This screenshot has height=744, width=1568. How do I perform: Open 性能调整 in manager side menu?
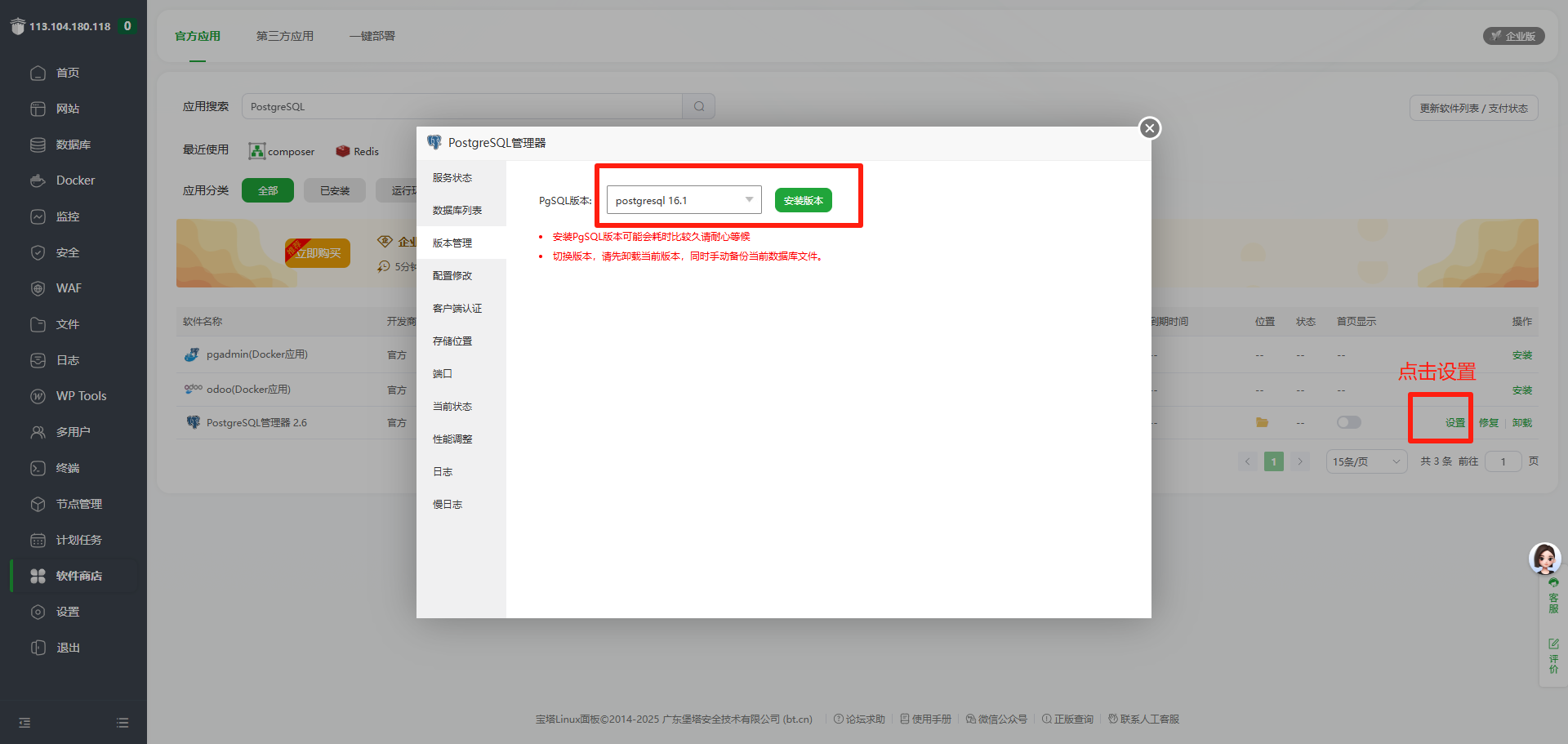click(x=452, y=439)
